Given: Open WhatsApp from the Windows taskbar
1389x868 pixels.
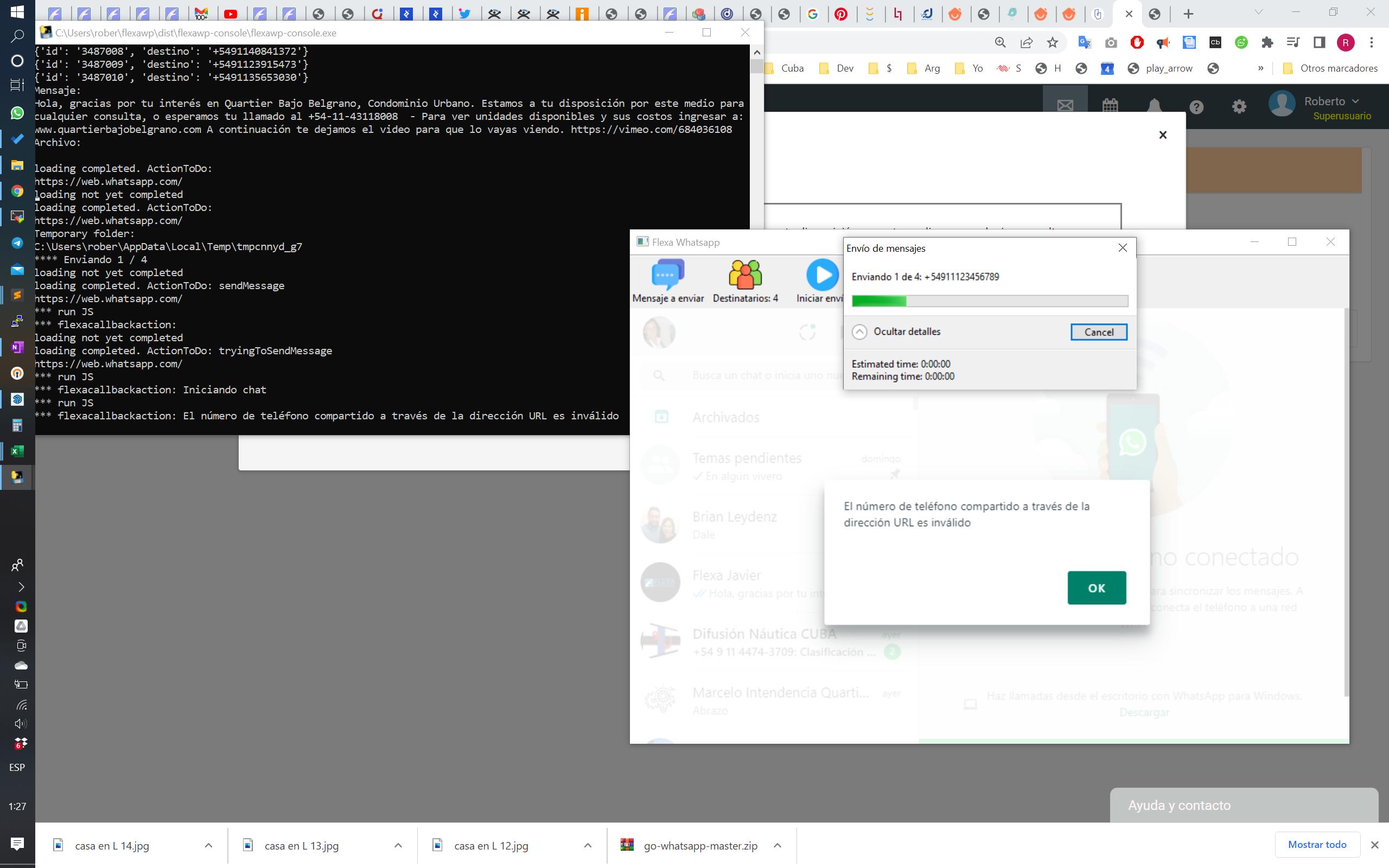Looking at the screenshot, I should pyautogui.click(x=17, y=113).
